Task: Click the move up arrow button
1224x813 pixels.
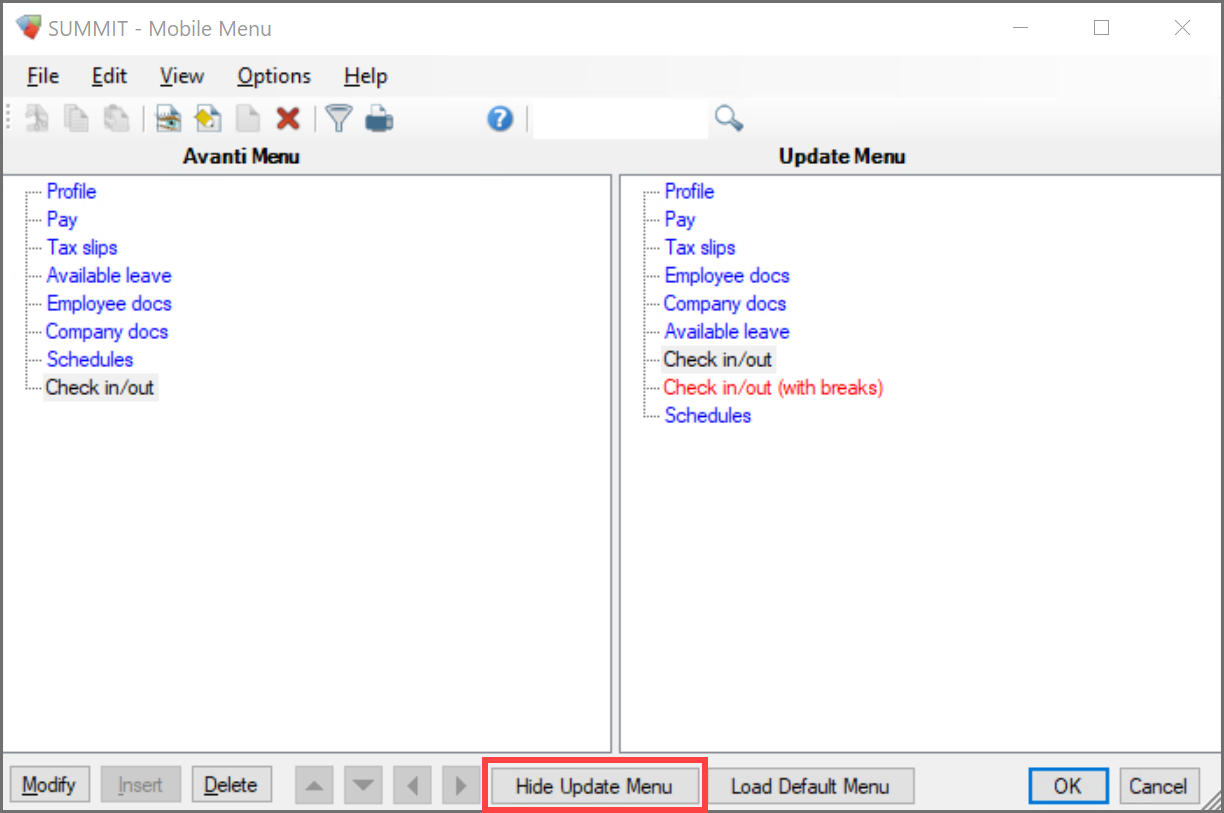Action: [314, 785]
